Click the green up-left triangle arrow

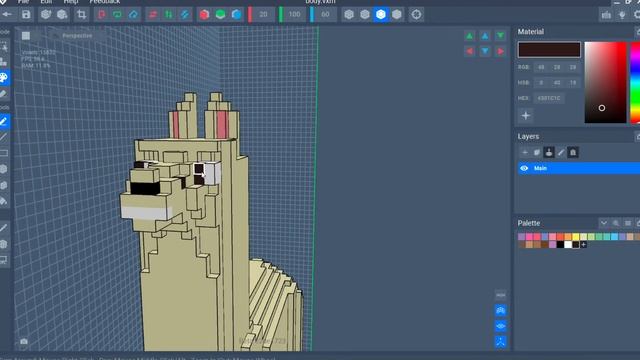pos(470,36)
